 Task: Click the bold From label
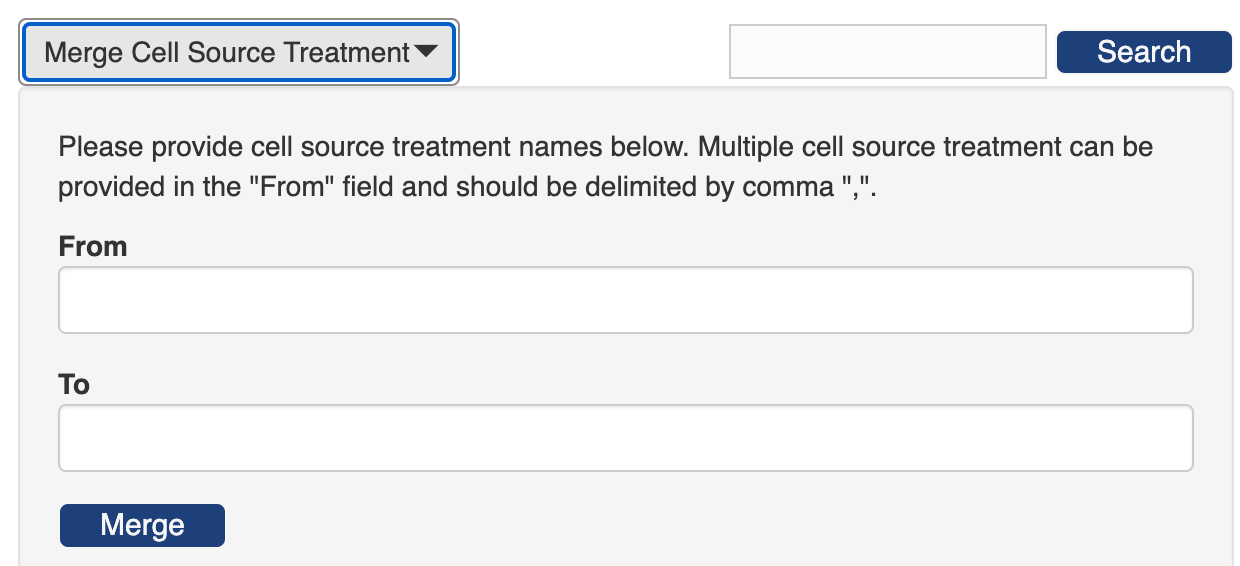click(x=93, y=247)
